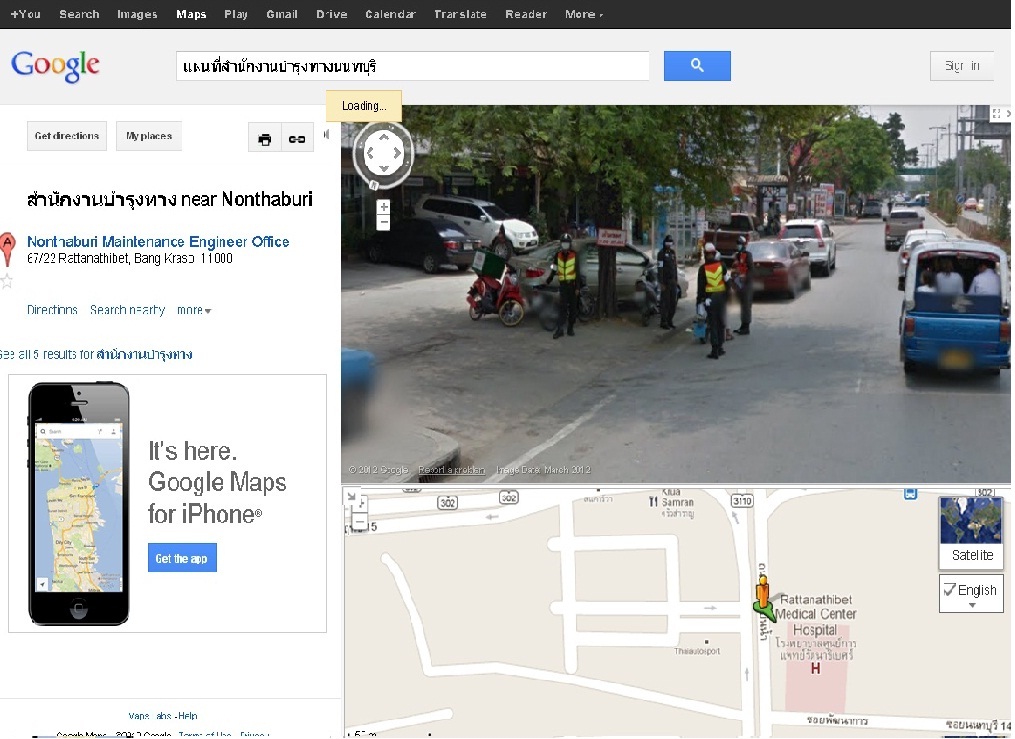Screen dimensions: 1015x739
Task: Rotate Street View right with compass arrow
Action: tap(399, 153)
